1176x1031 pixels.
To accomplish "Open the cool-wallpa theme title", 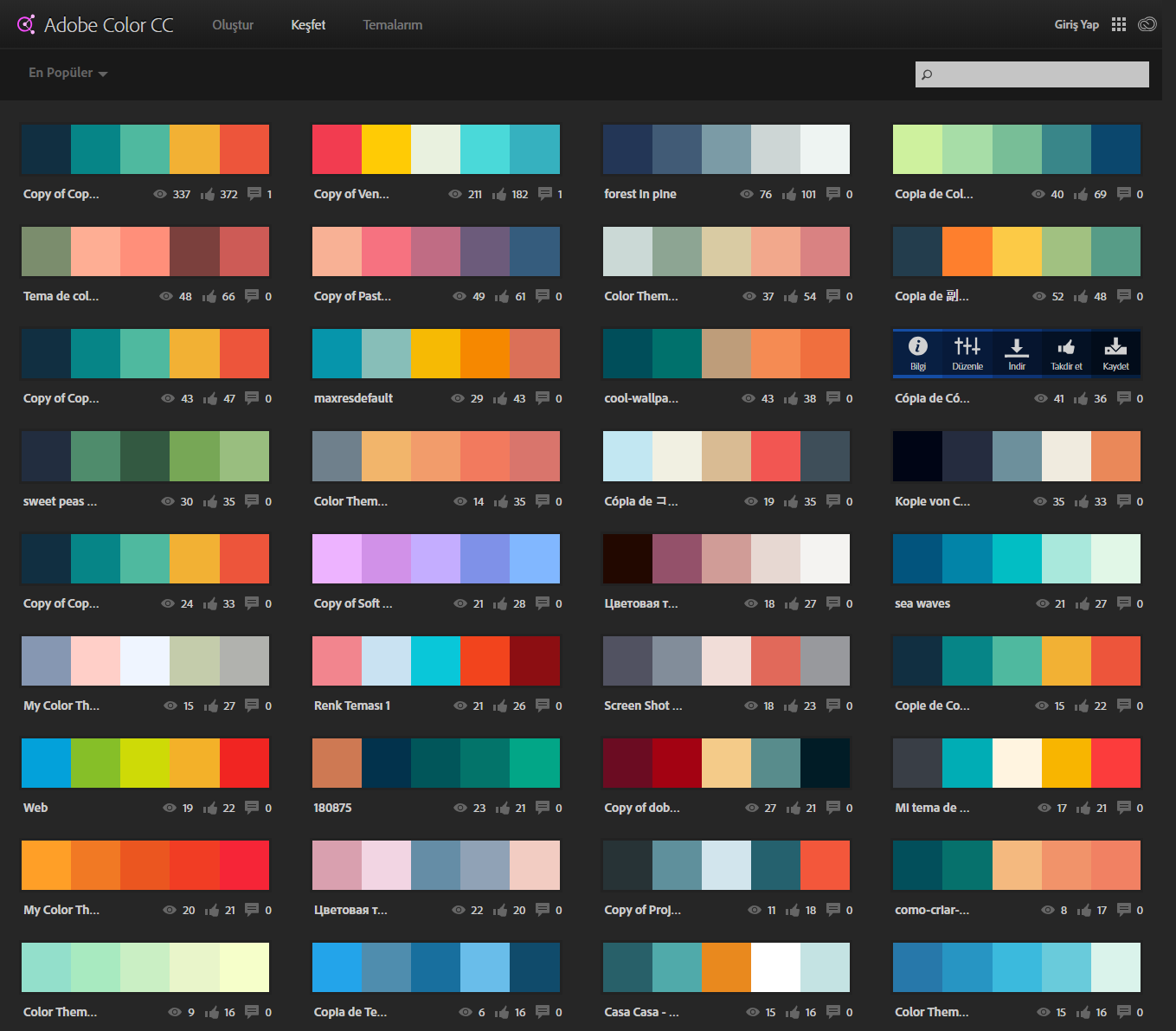I will click(641, 398).
